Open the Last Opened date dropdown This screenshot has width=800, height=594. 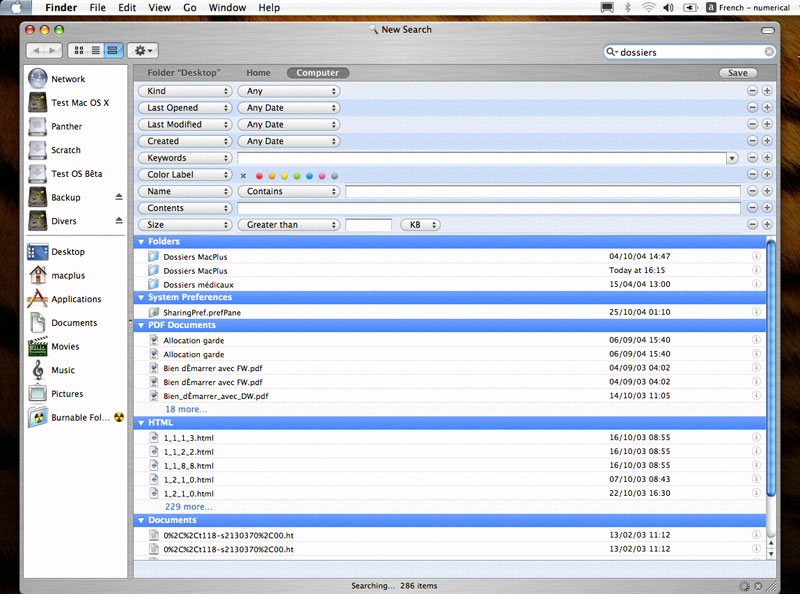point(289,108)
